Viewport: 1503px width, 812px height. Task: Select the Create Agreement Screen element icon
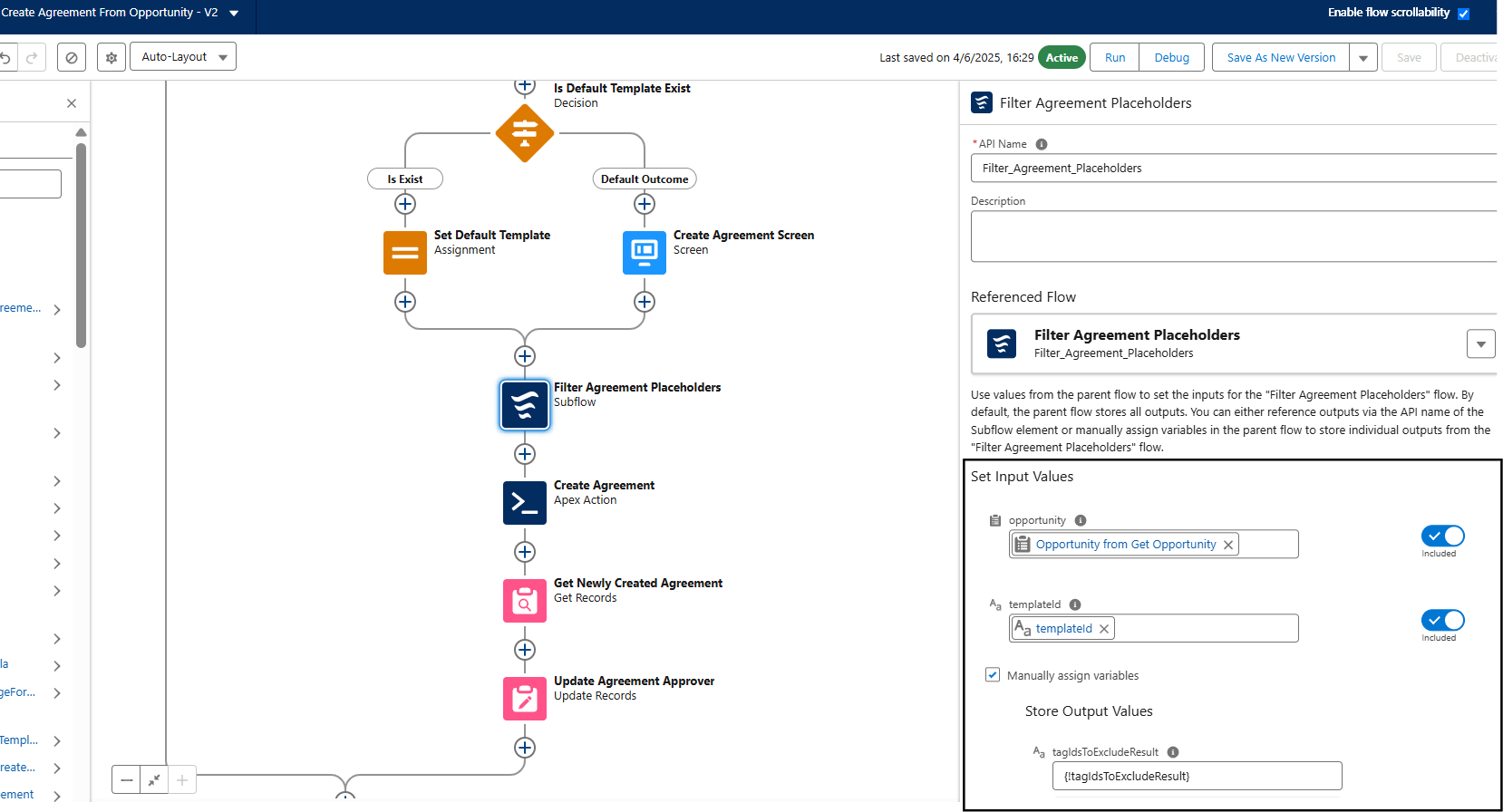click(645, 253)
